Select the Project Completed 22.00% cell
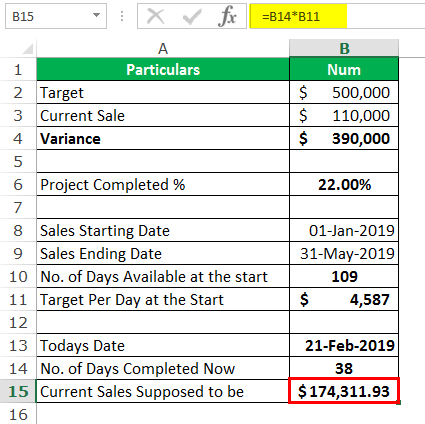This screenshot has height=424, width=425. (344, 184)
